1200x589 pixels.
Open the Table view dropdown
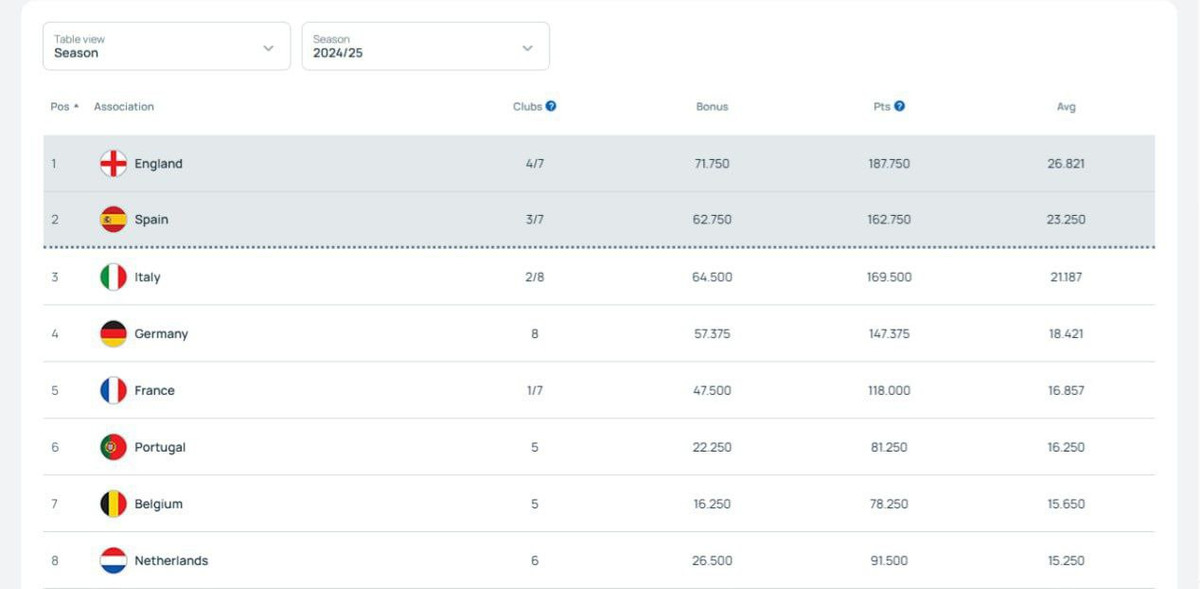(166, 47)
